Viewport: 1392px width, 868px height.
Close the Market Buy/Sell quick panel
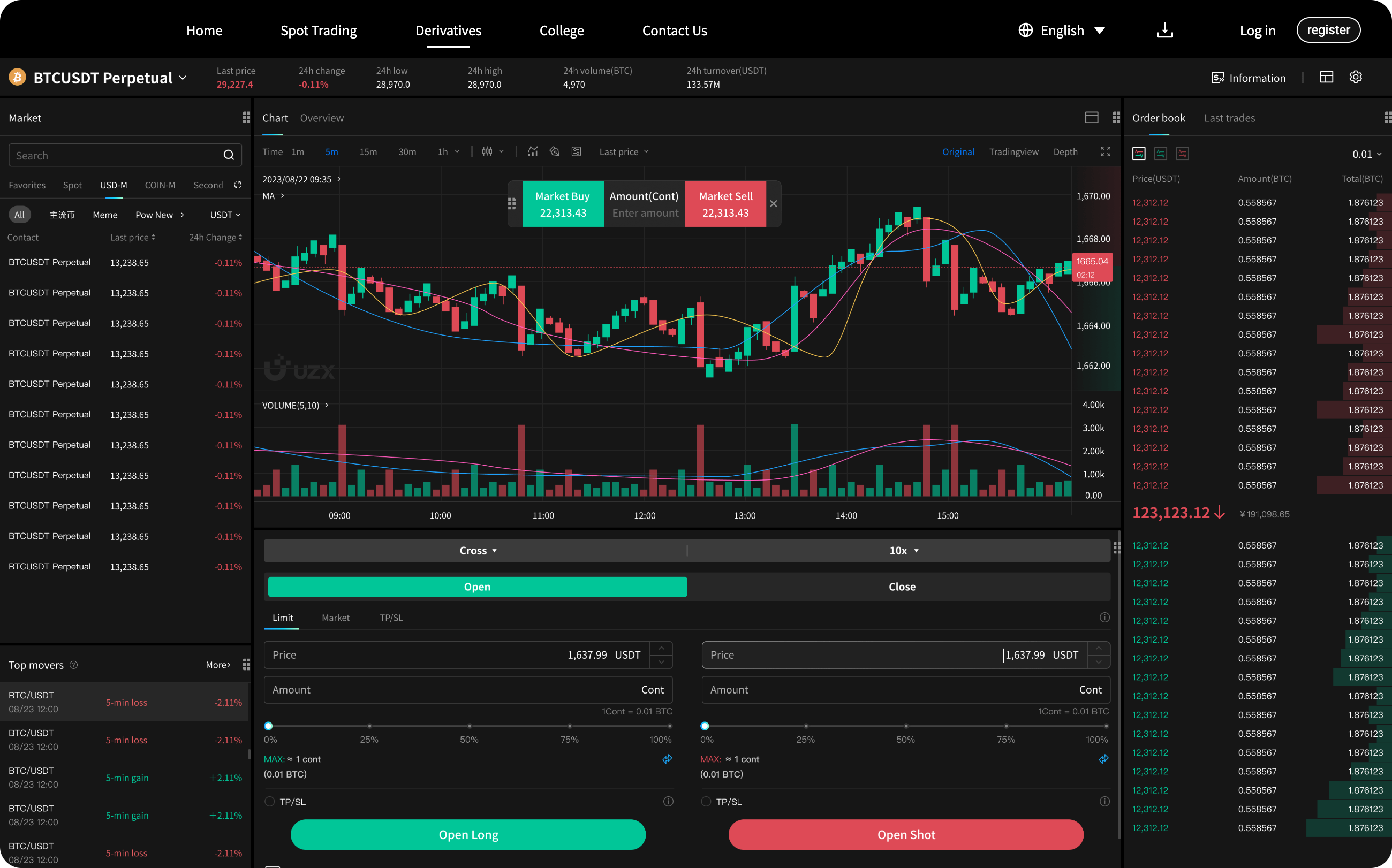(773, 204)
